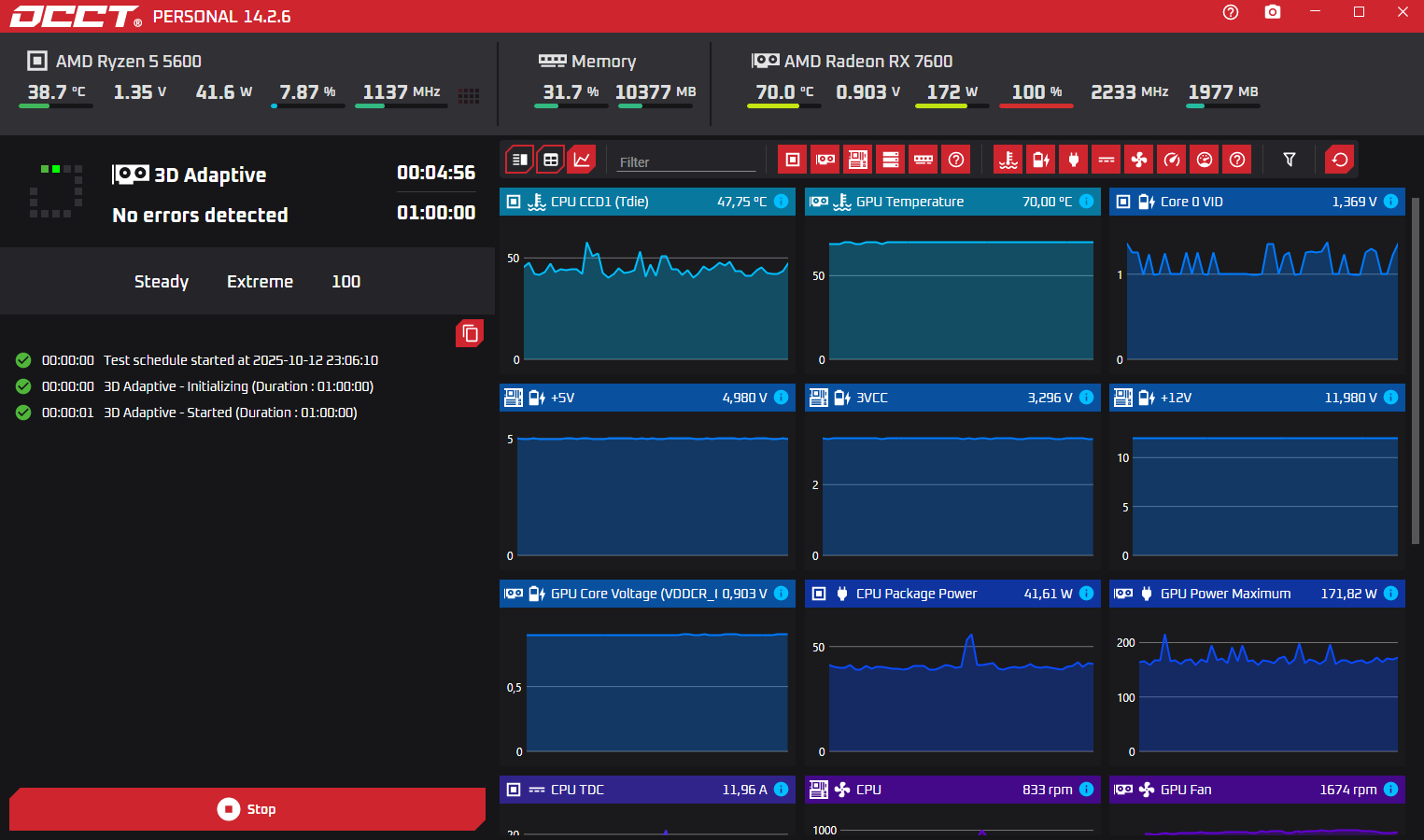
Task: Open the funnel filter options
Action: [1290, 160]
